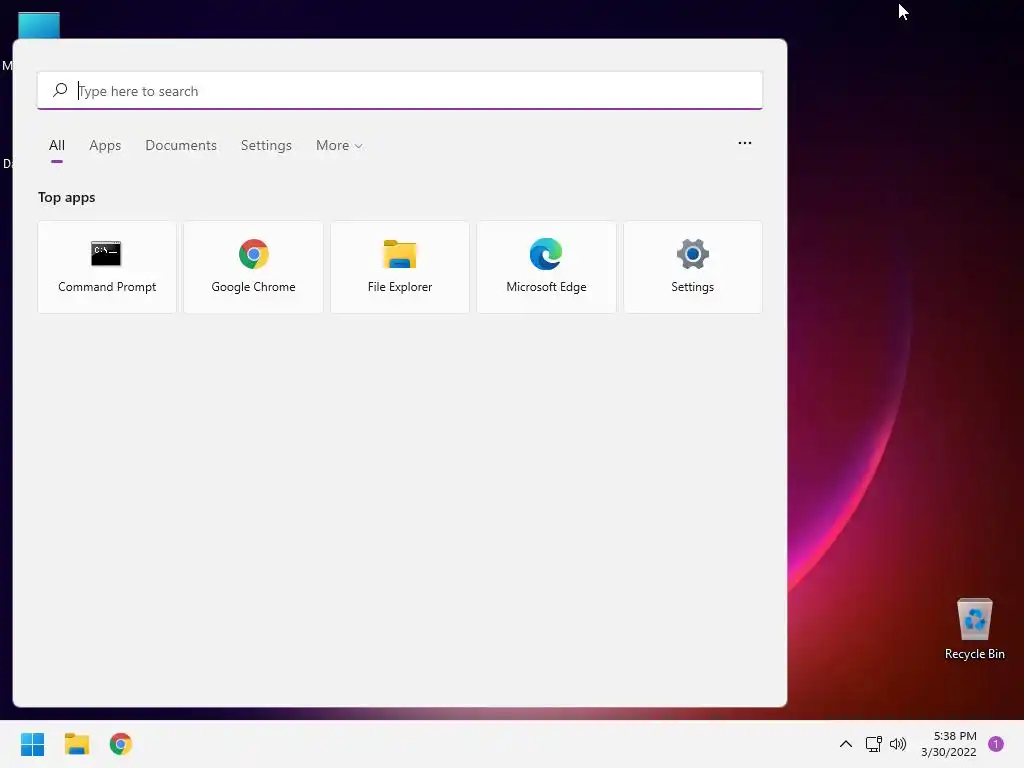Focus the Type here to search field

[400, 91]
